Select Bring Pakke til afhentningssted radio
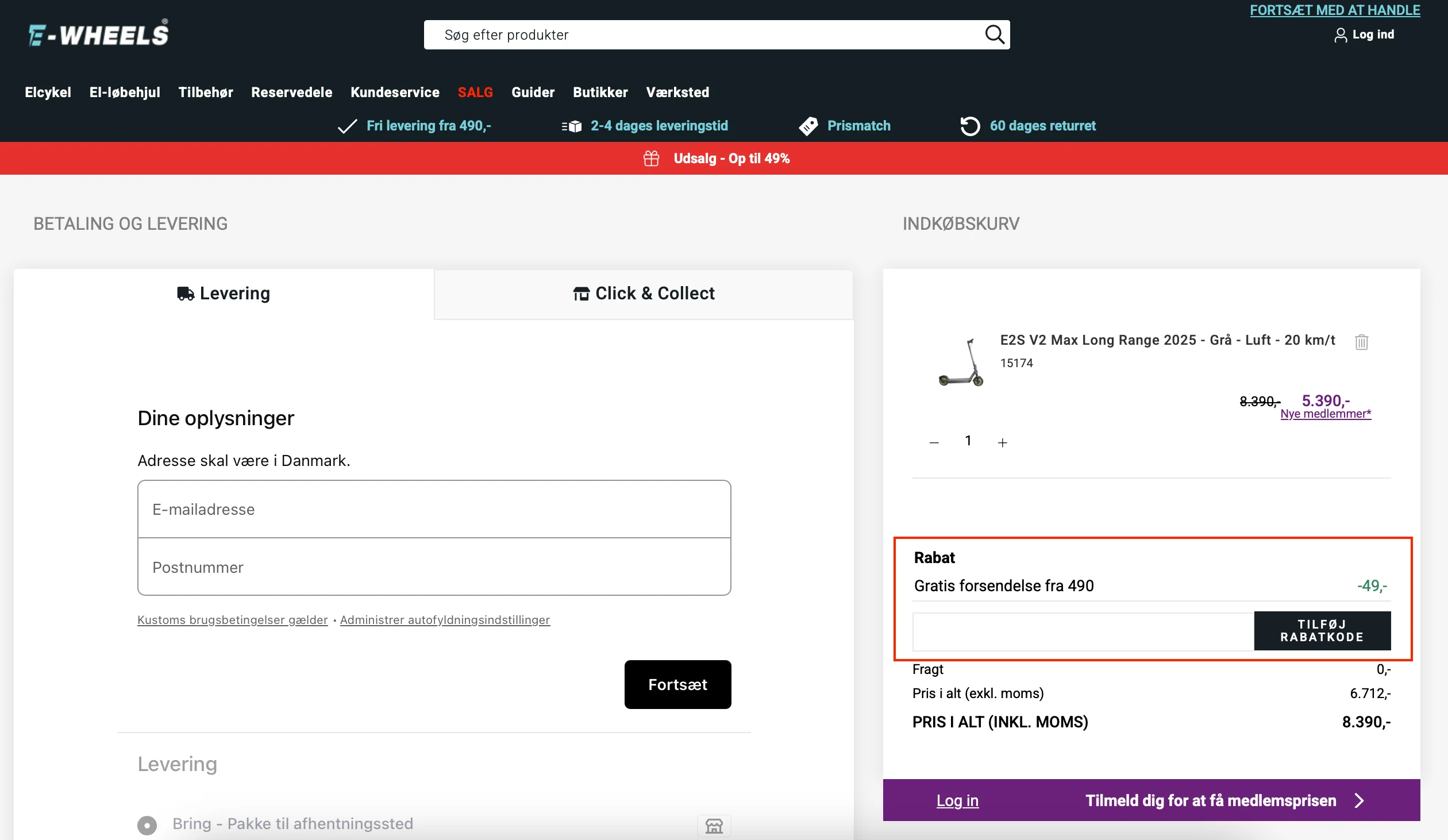This screenshot has width=1448, height=840. tap(147, 825)
